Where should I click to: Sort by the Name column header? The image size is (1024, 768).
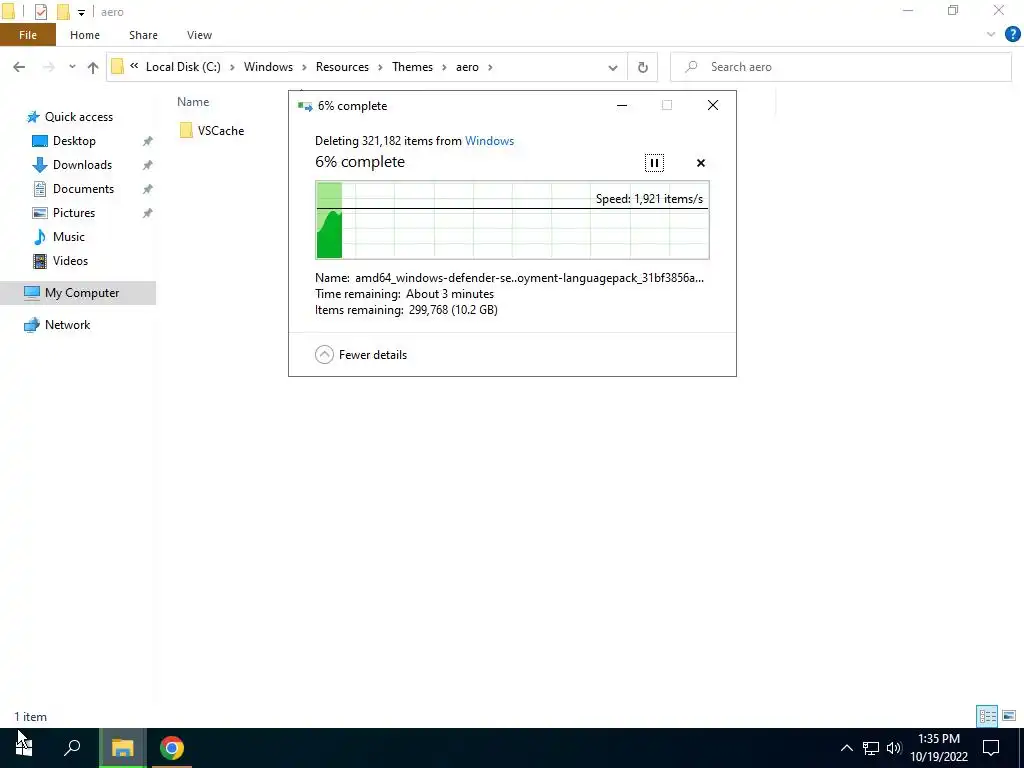193,102
